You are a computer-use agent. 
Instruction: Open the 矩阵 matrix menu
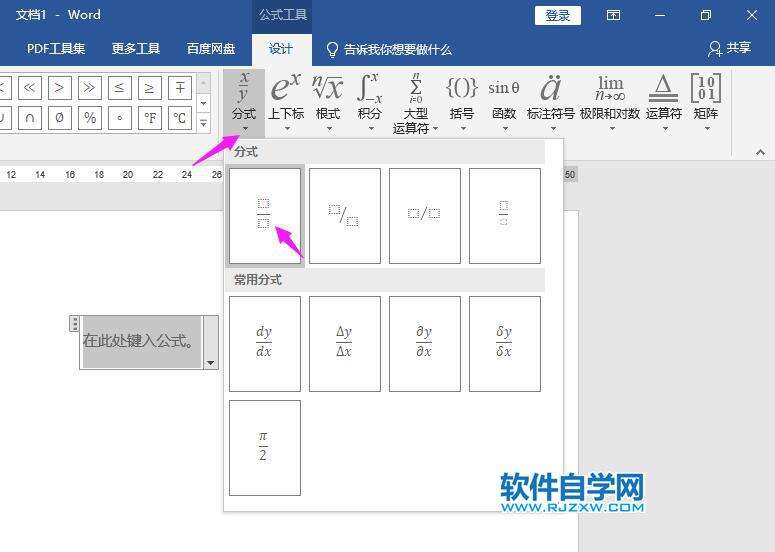click(x=706, y=103)
